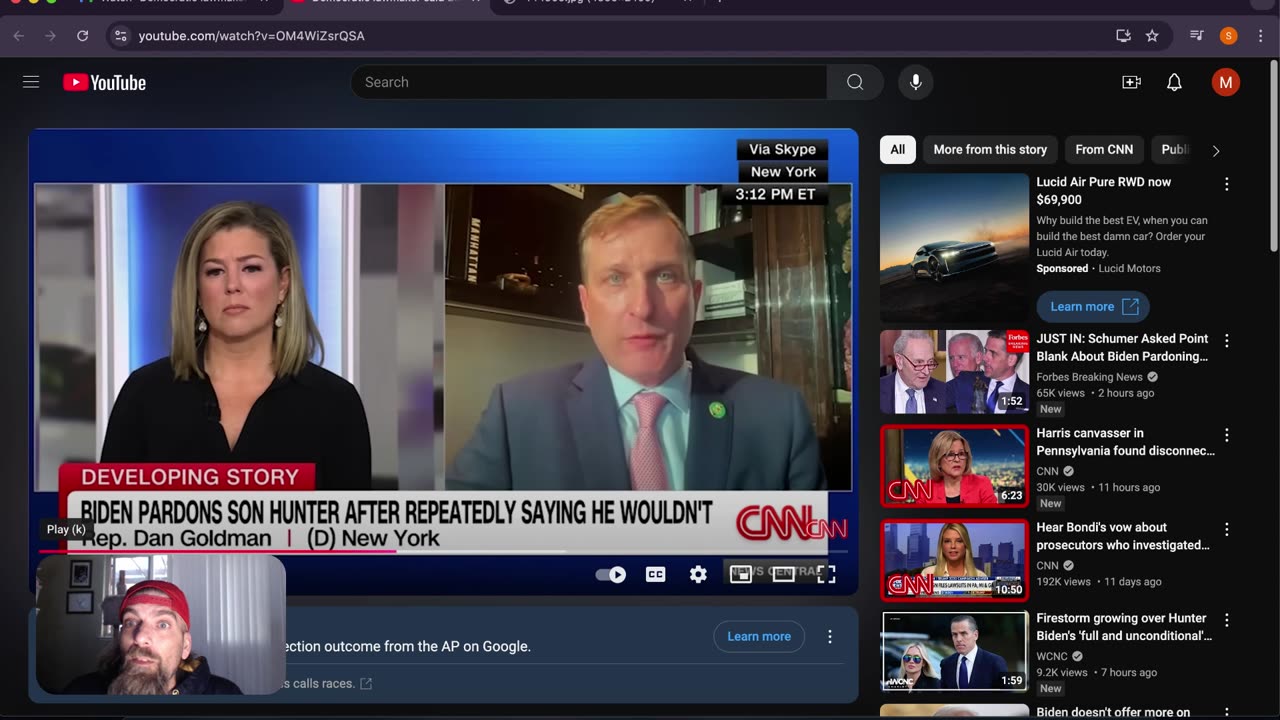The height and width of the screenshot is (720, 1280).
Task: Open the YouTube hamburger guide menu
Action: (31, 82)
